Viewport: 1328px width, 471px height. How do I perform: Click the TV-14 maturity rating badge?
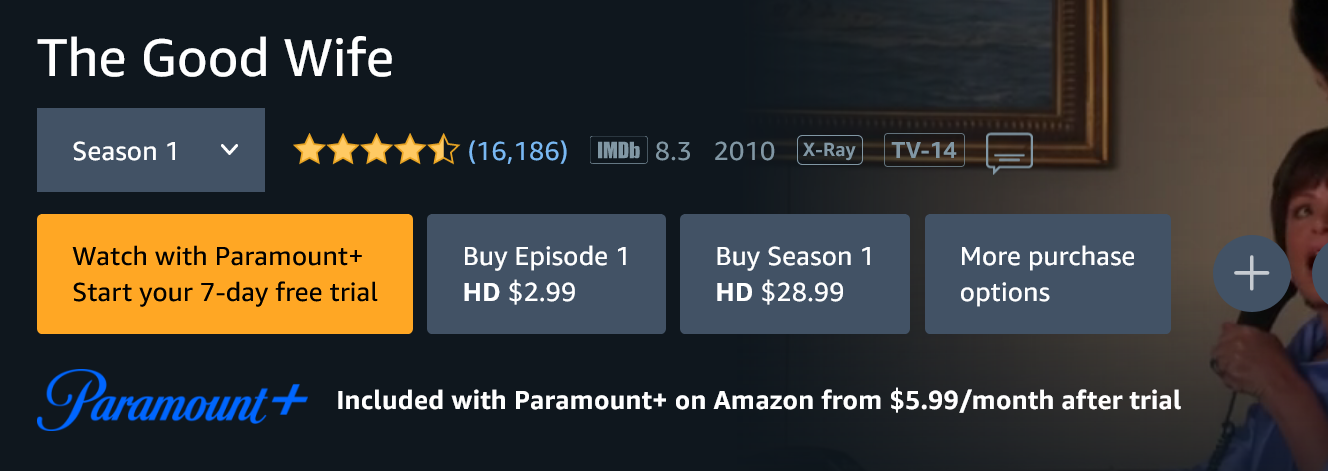click(924, 151)
